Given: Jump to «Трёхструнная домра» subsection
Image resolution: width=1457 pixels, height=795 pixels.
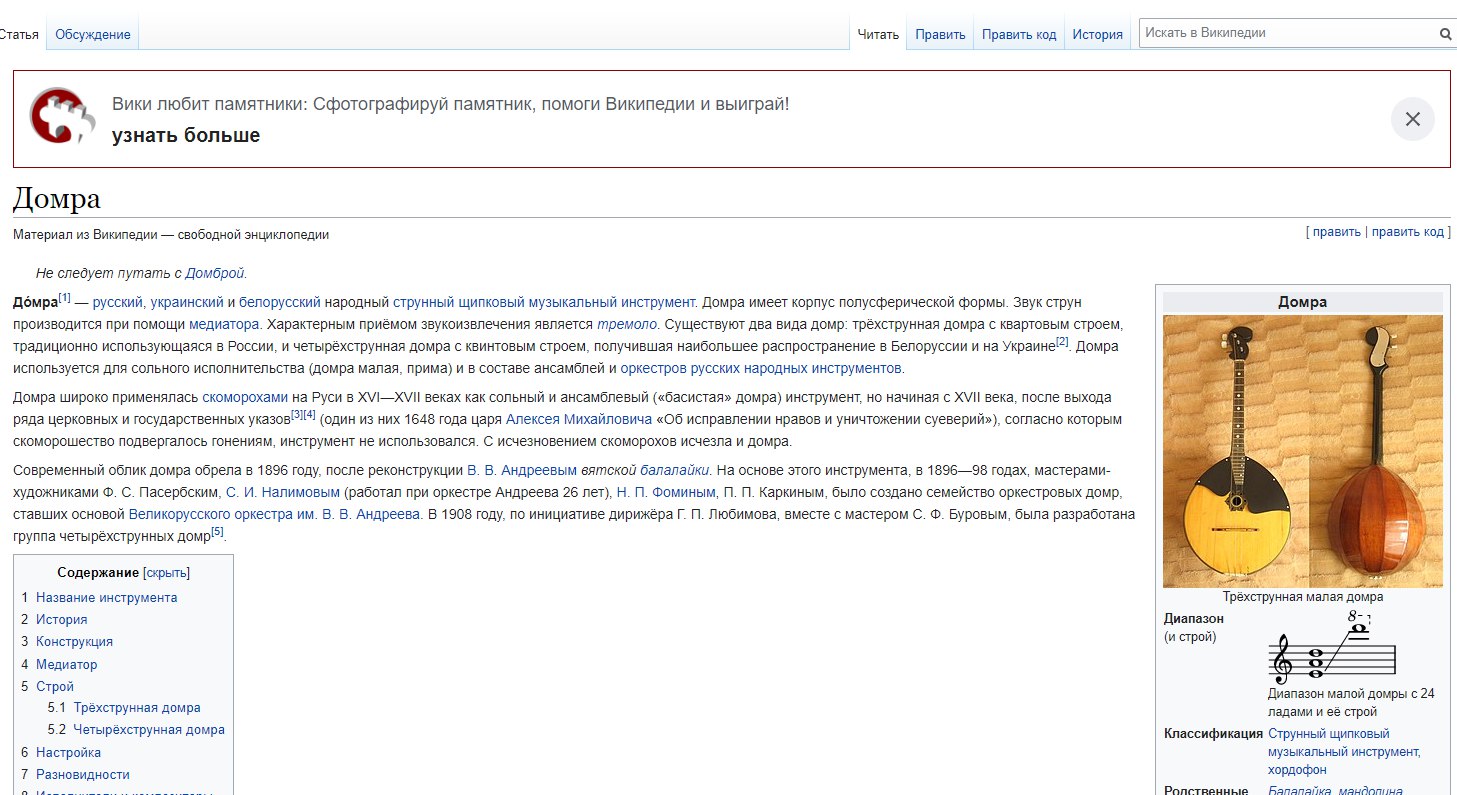Looking at the screenshot, I should point(137,708).
